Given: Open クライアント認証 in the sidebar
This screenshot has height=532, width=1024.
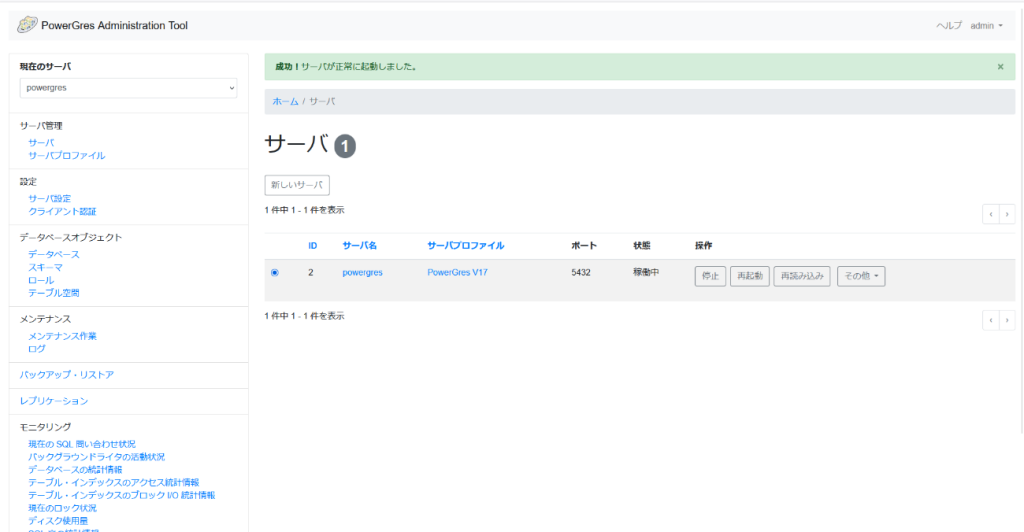Looking at the screenshot, I should tap(62, 211).
